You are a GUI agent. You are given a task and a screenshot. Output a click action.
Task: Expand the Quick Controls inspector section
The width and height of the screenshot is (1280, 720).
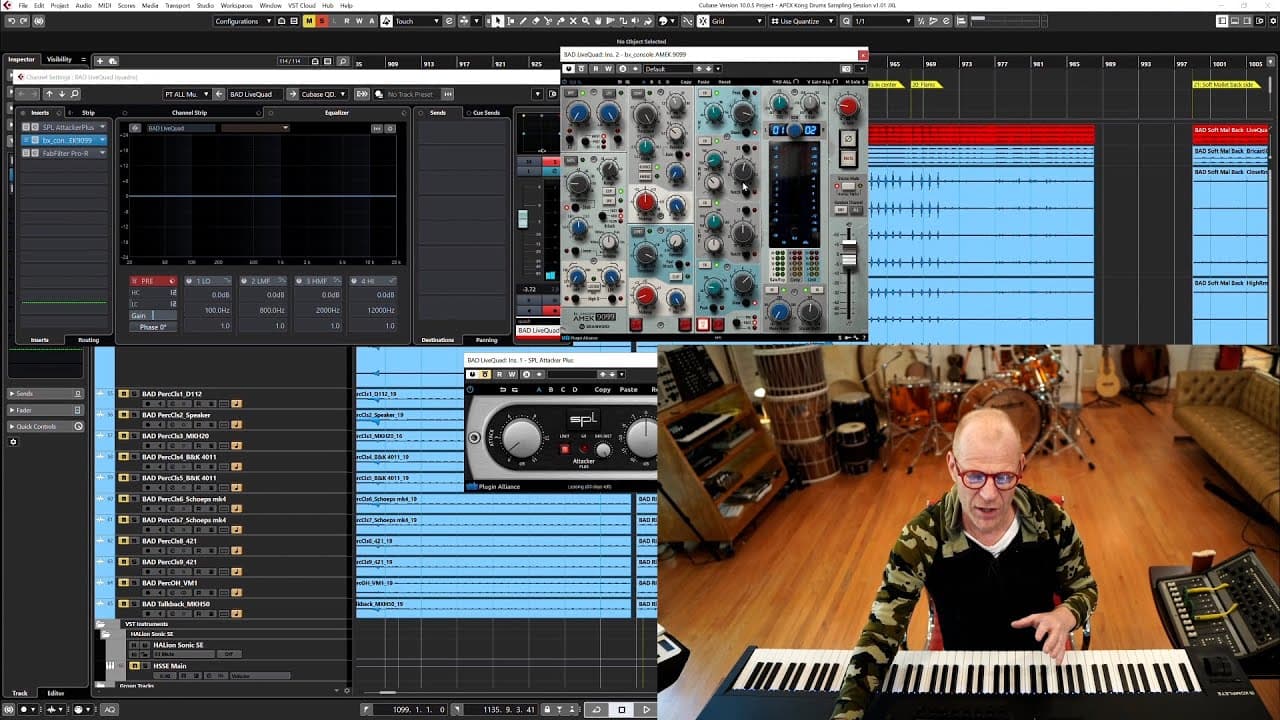pos(45,426)
